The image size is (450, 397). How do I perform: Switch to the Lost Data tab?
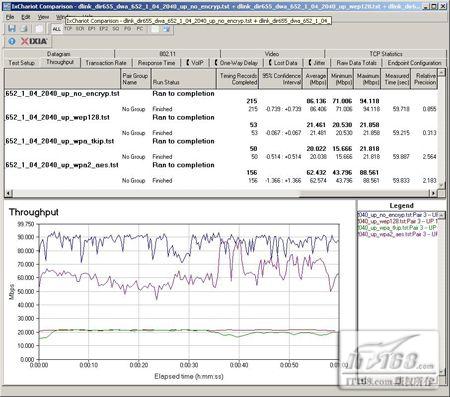pos(283,63)
